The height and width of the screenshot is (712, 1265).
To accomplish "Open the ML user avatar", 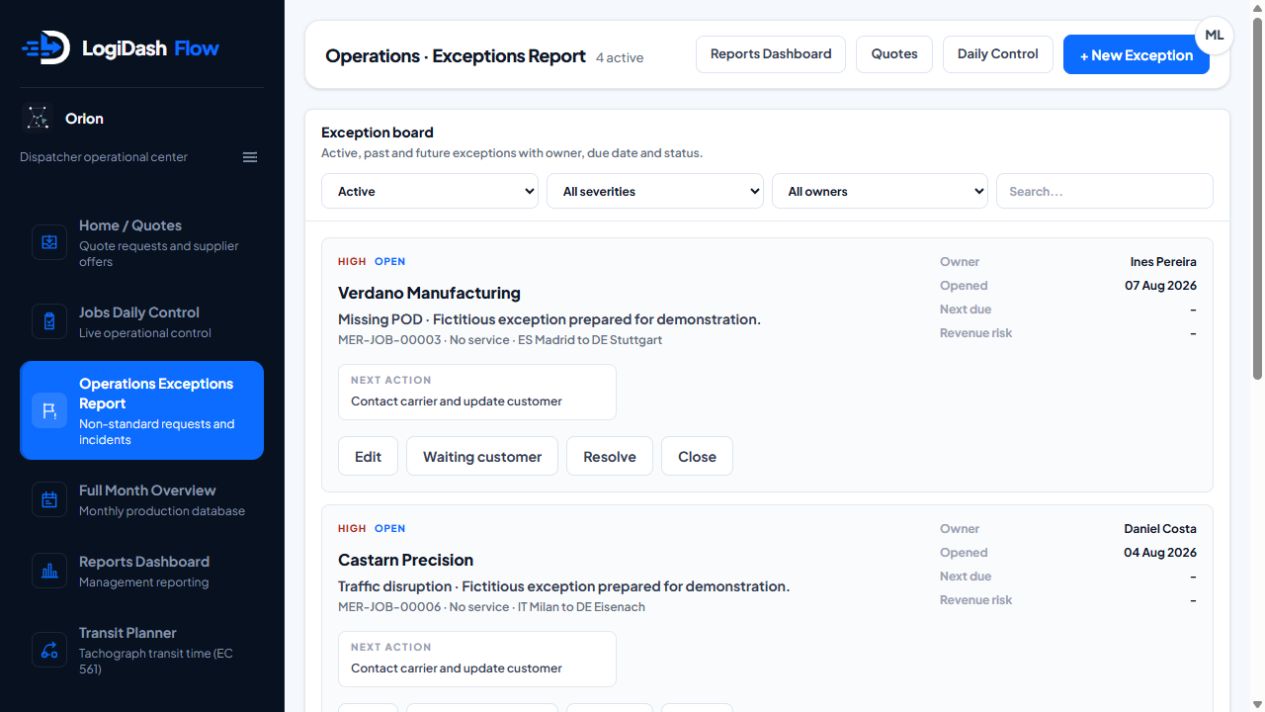I will 1214,35.
